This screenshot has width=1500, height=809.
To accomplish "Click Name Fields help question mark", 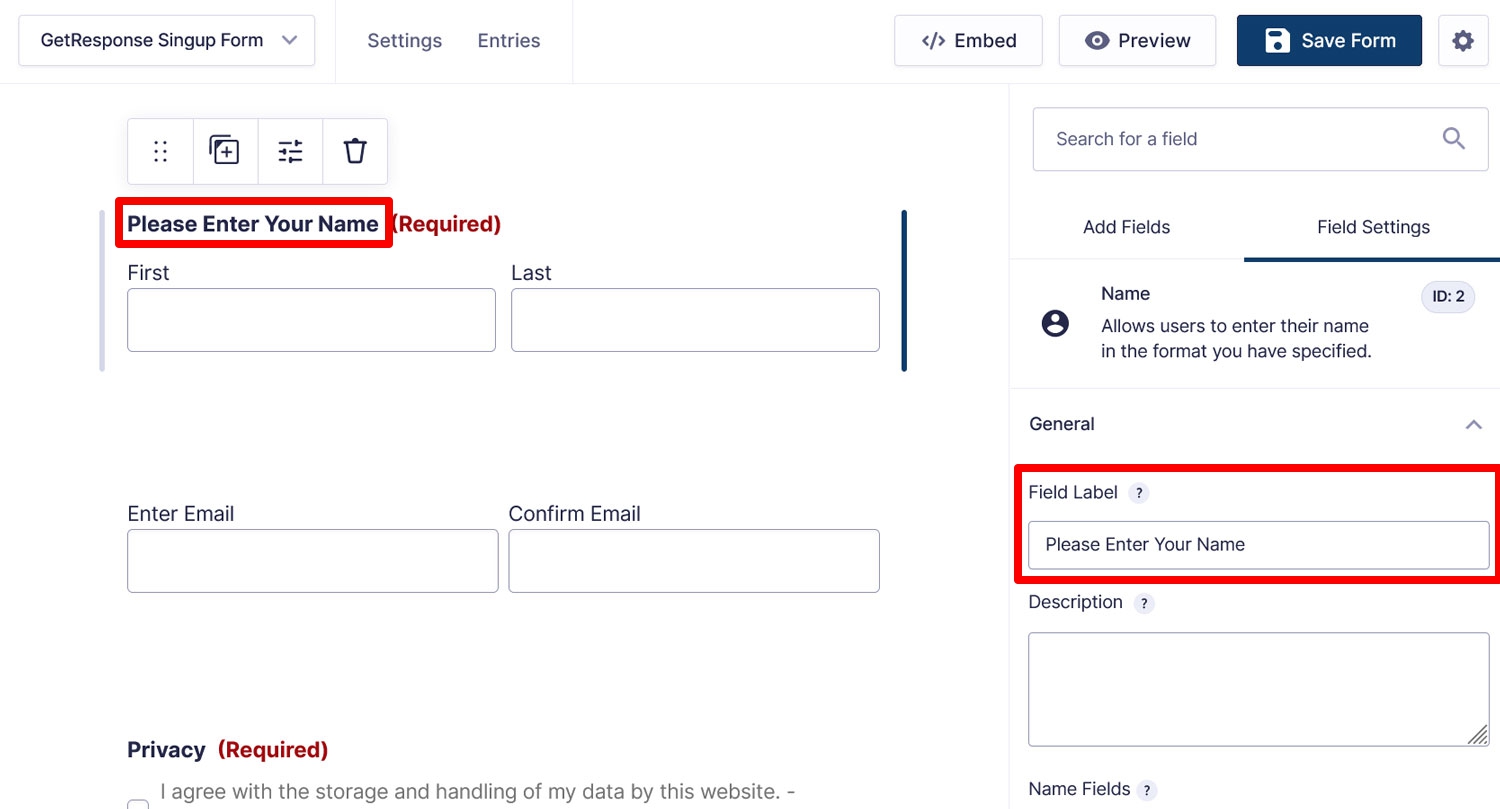I will 1147,790.
